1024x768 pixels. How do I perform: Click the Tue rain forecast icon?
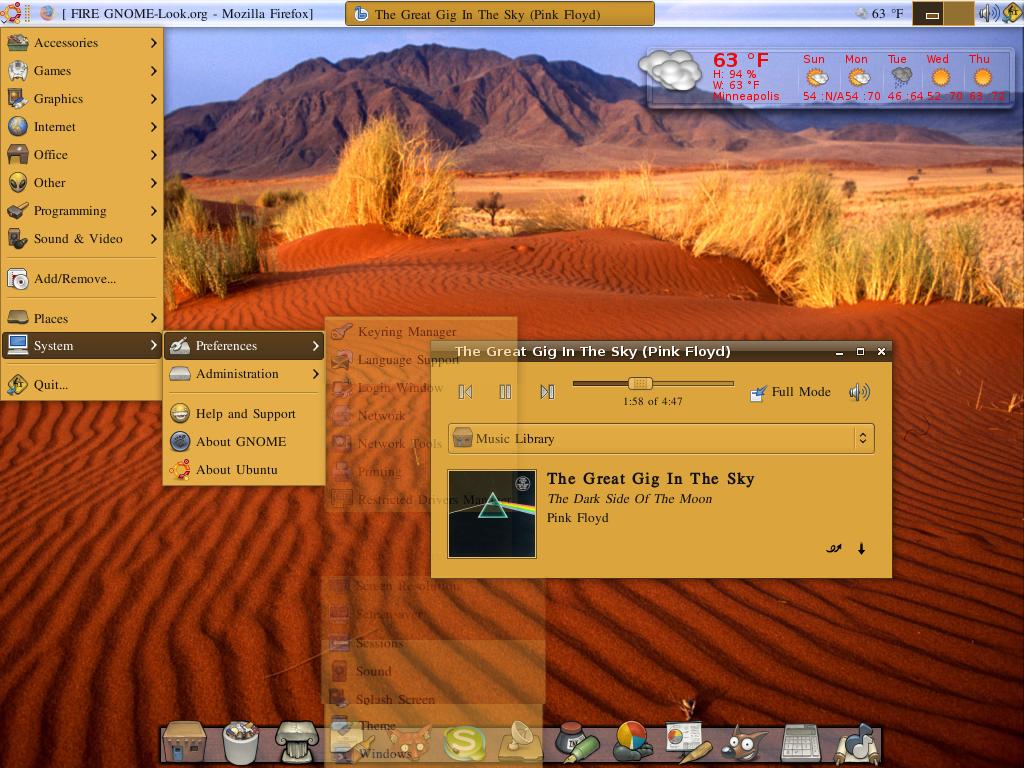[900, 78]
